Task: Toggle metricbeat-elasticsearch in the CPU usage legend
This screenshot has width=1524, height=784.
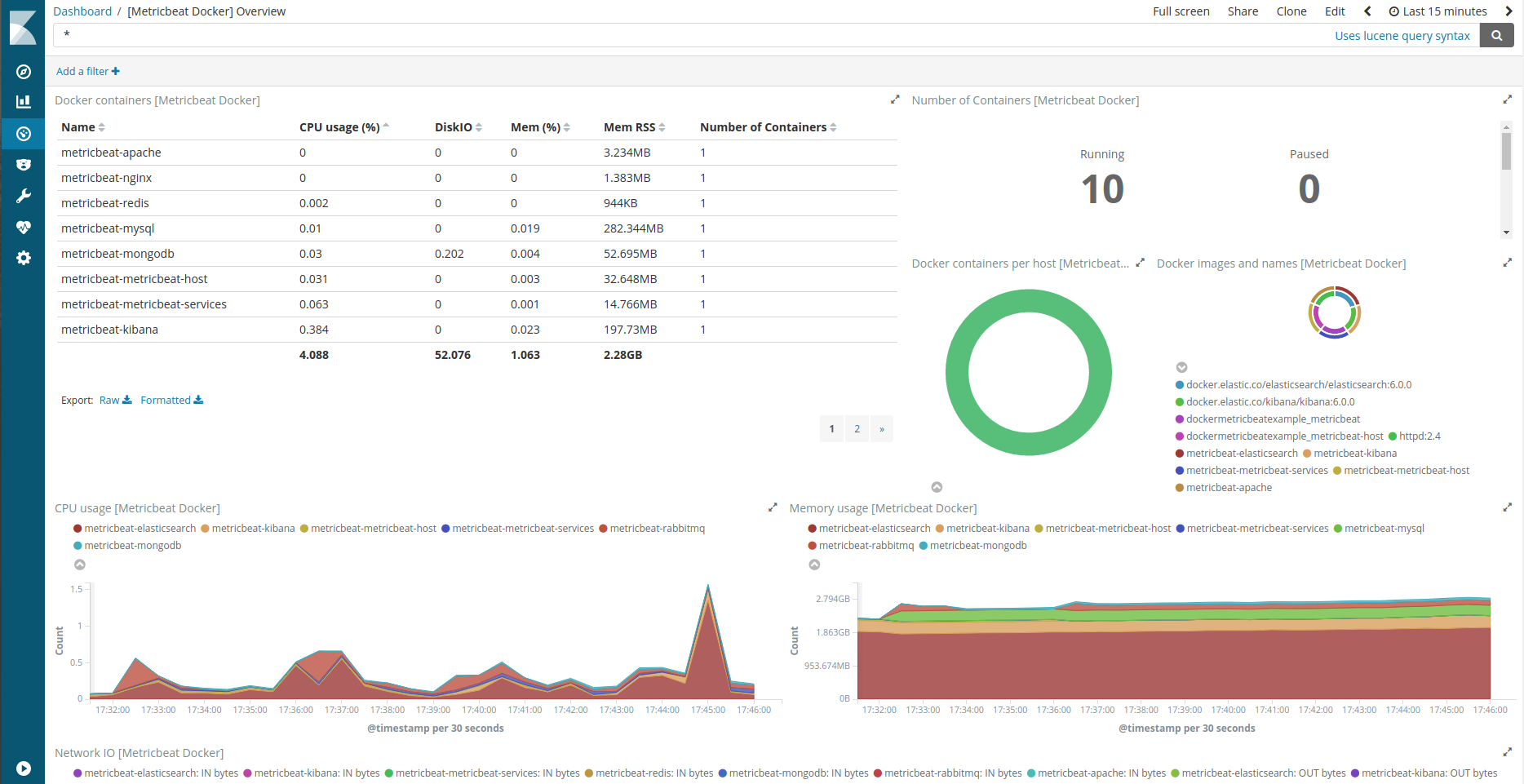Action: coord(135,529)
